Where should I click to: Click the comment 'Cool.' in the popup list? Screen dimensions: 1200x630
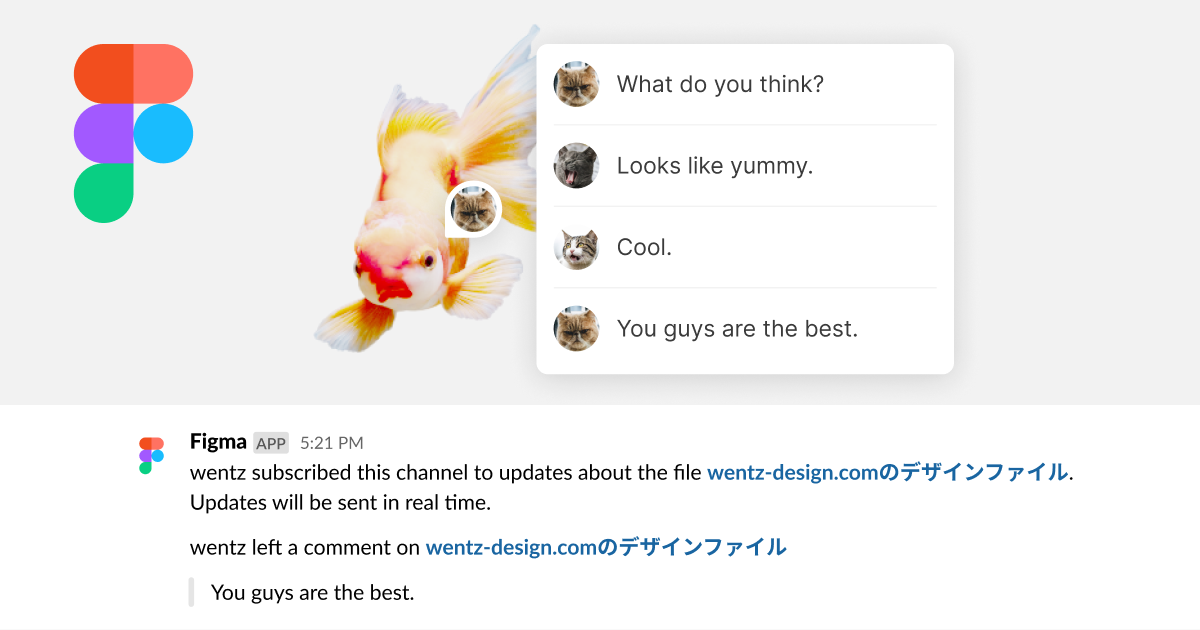click(645, 247)
